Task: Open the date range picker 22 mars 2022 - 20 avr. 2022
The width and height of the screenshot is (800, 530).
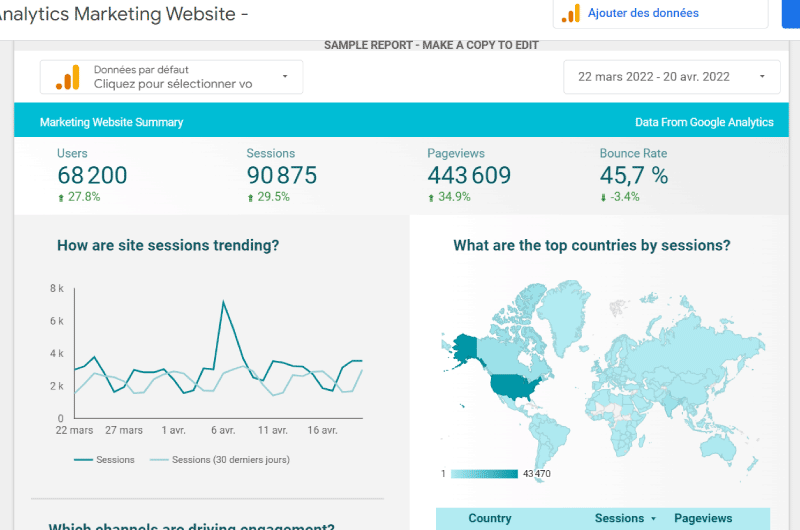Action: (x=671, y=77)
